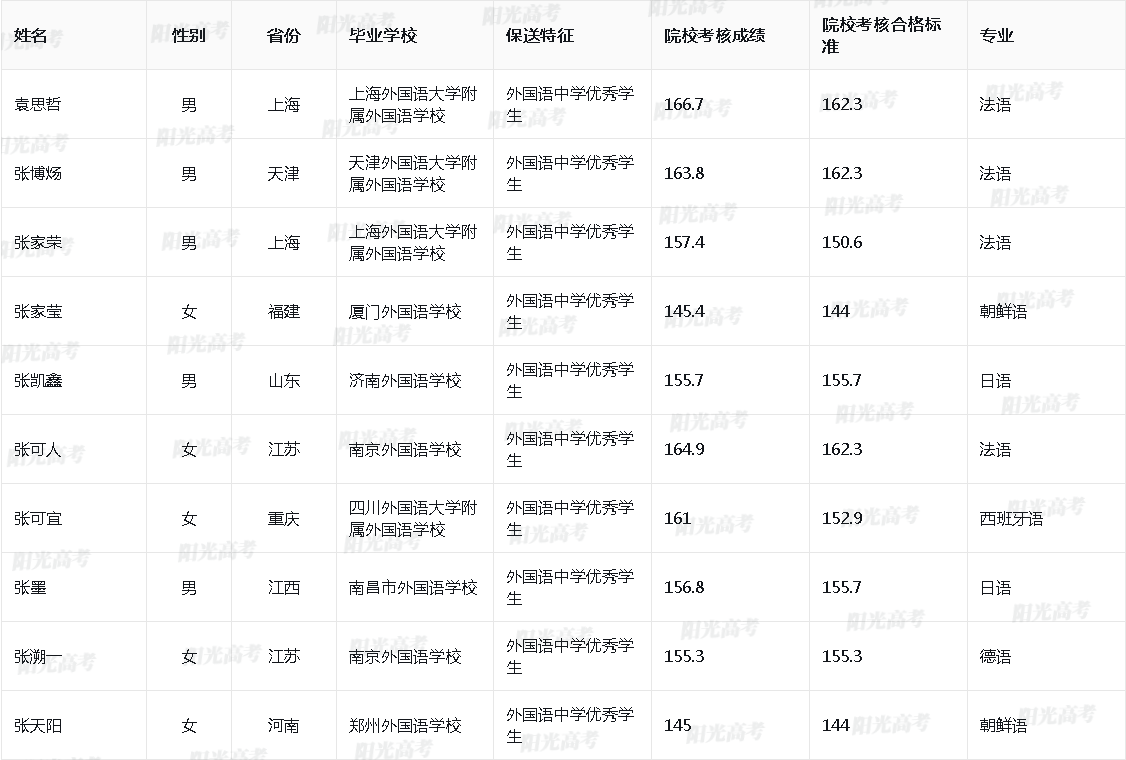The image size is (1126, 760).
Task: Click 重庆 province cell
Action: point(283,518)
